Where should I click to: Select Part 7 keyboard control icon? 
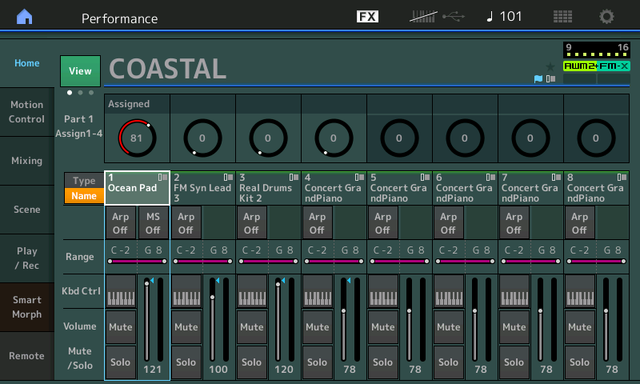click(514, 291)
